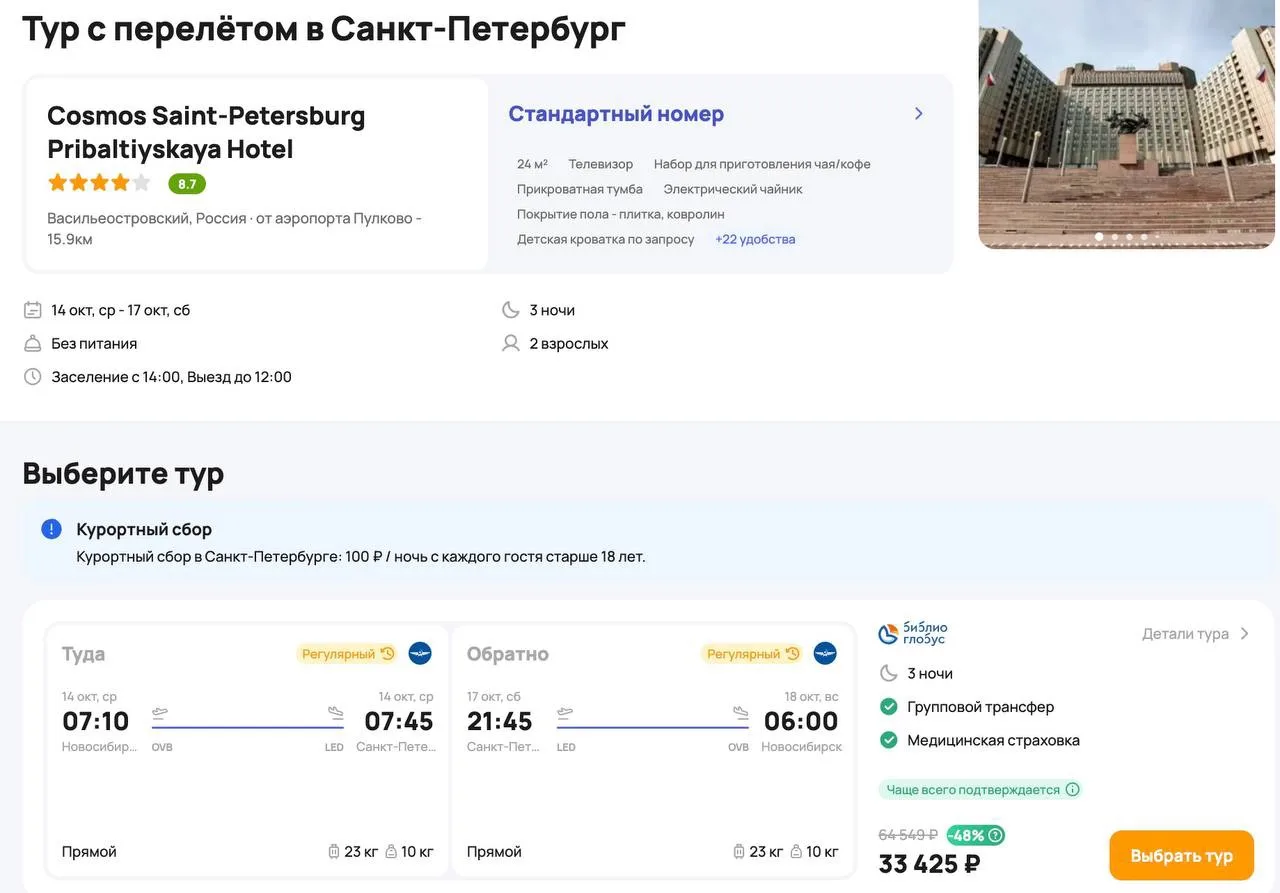Click takeoff icon in Обратно flight
This screenshot has height=893, width=1280.
(565, 713)
